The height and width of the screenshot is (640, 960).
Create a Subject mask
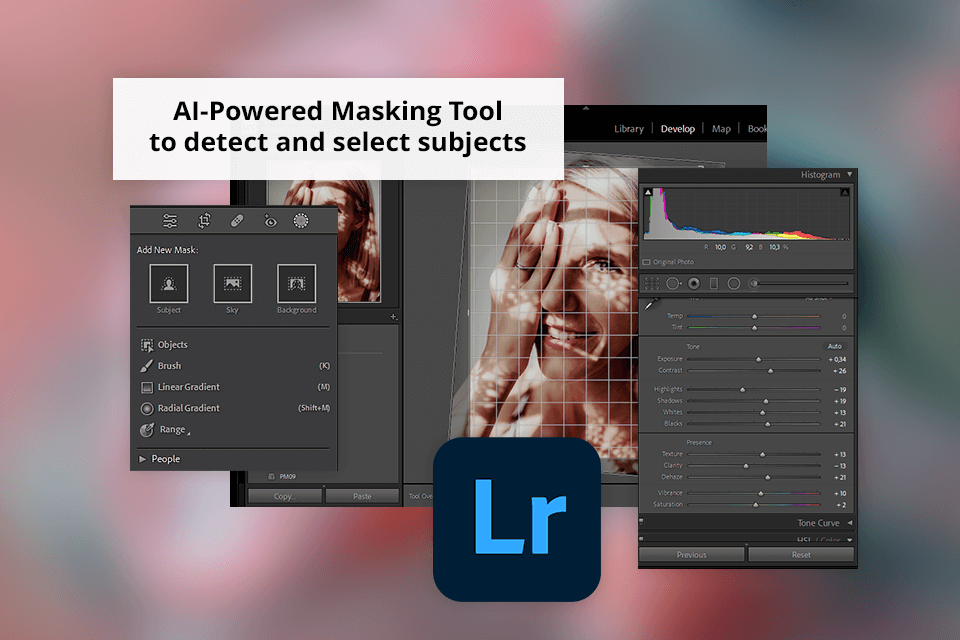pyautogui.click(x=168, y=284)
